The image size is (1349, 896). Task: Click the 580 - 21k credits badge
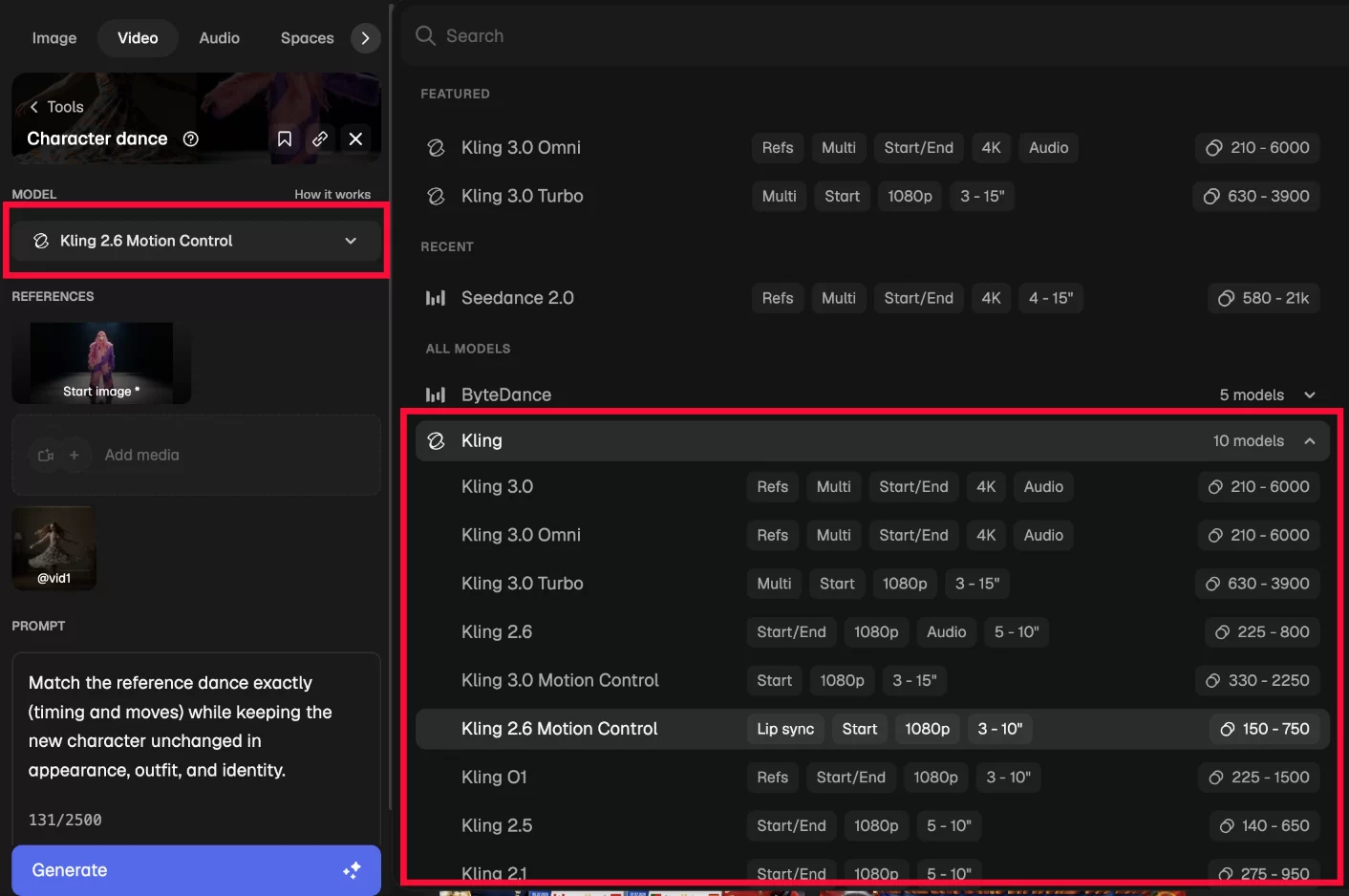coord(1263,298)
